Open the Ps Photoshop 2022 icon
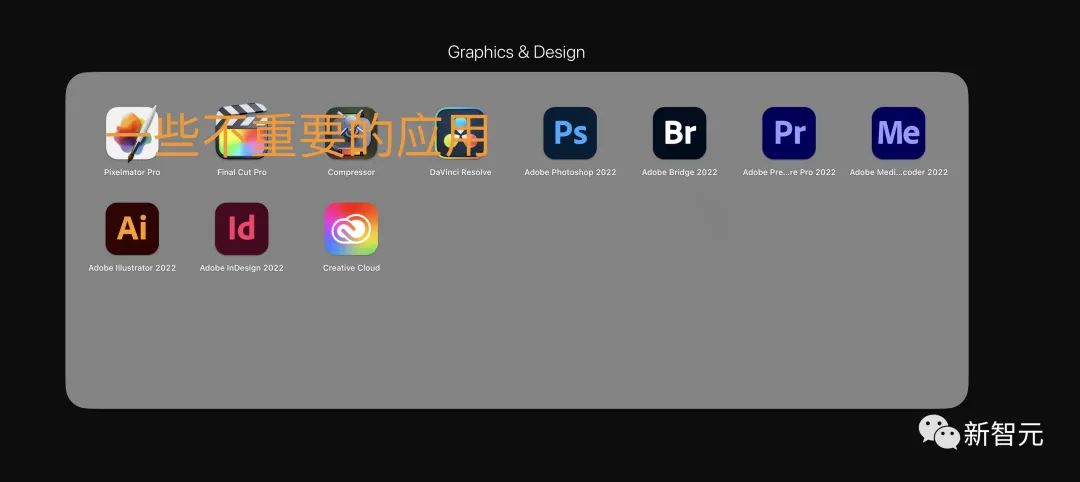This screenshot has width=1080, height=482. tap(570, 134)
